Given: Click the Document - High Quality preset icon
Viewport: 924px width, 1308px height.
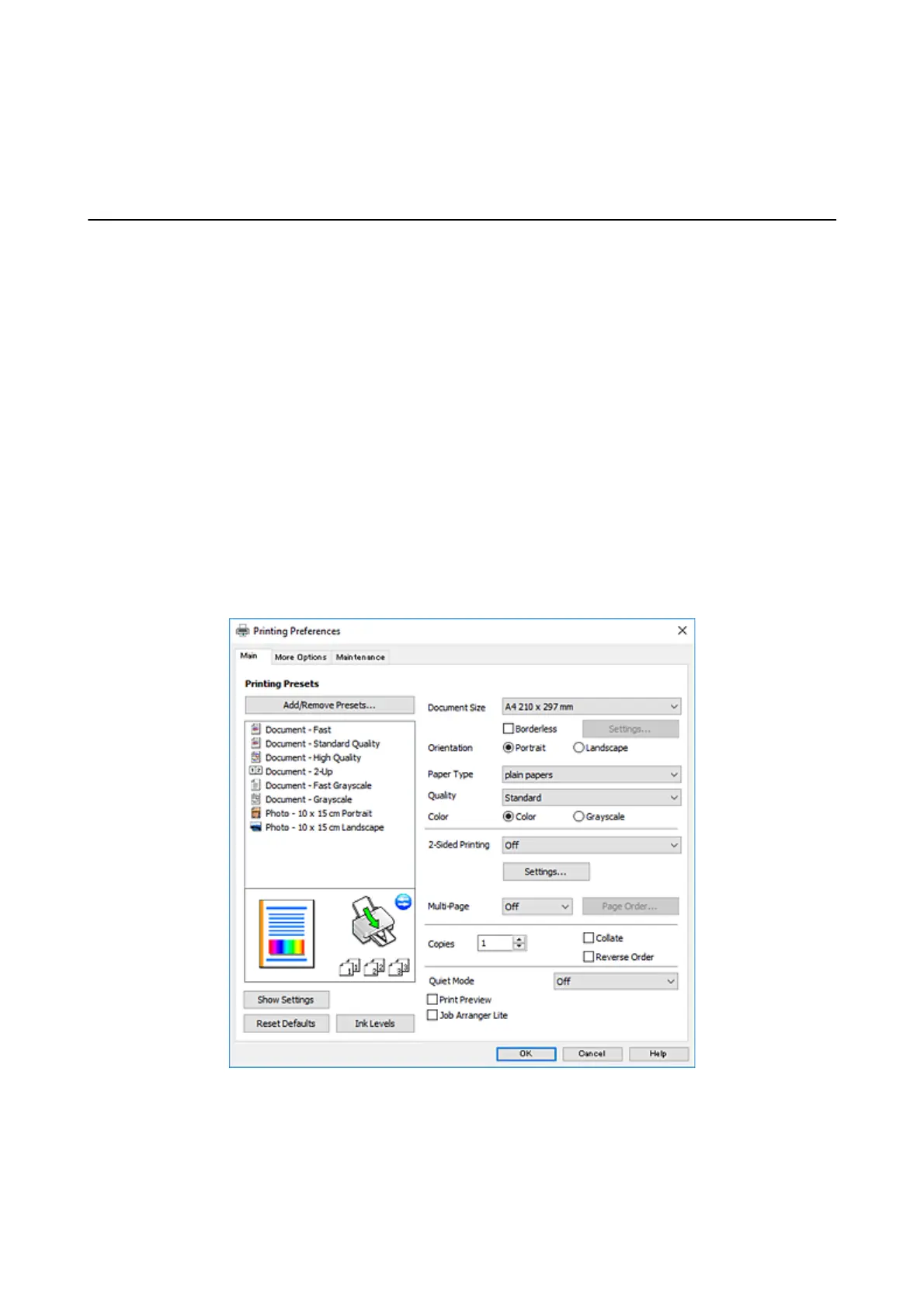Looking at the screenshot, I should (255, 757).
